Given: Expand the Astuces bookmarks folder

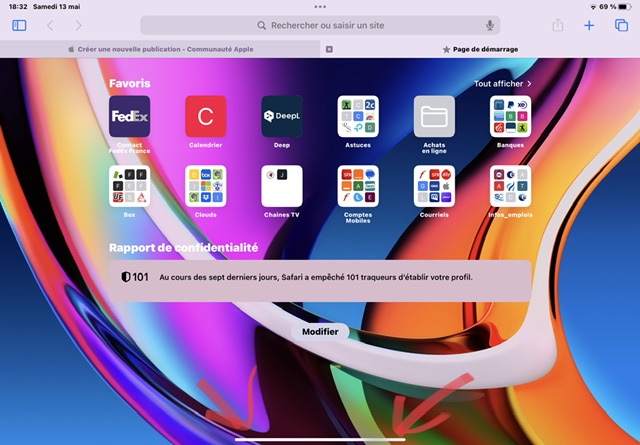Looking at the screenshot, I should coord(358,116).
